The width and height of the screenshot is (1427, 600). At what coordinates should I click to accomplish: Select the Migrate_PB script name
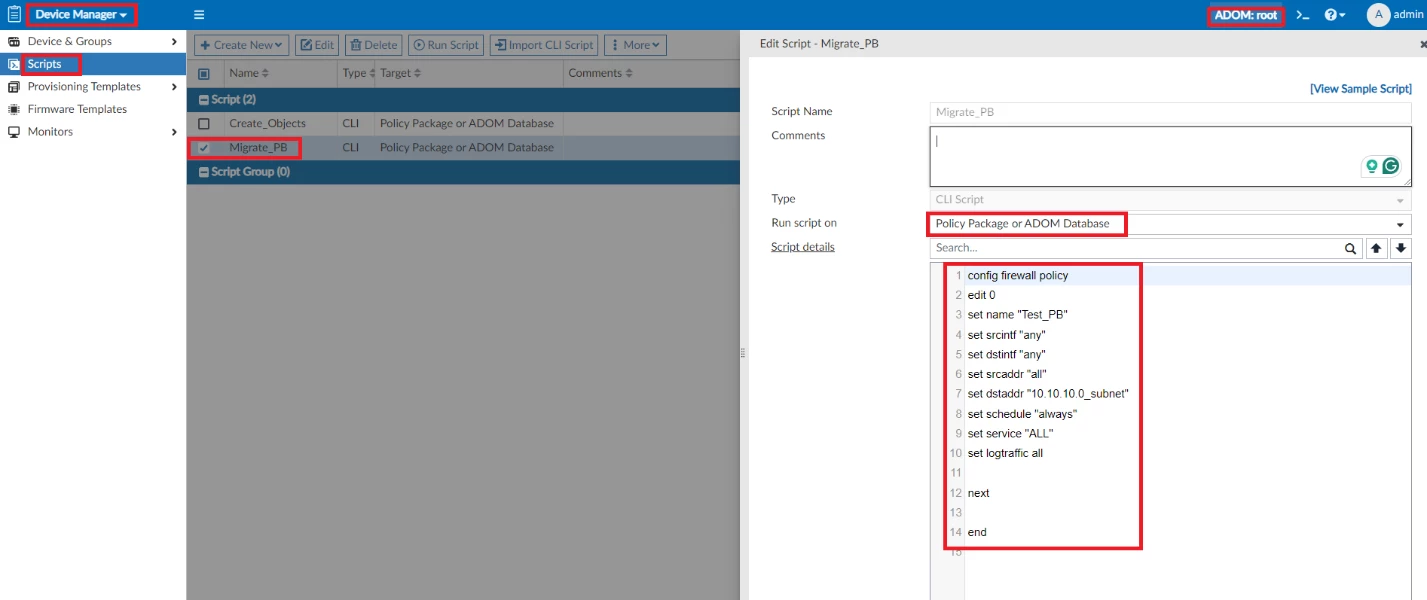(x=258, y=148)
